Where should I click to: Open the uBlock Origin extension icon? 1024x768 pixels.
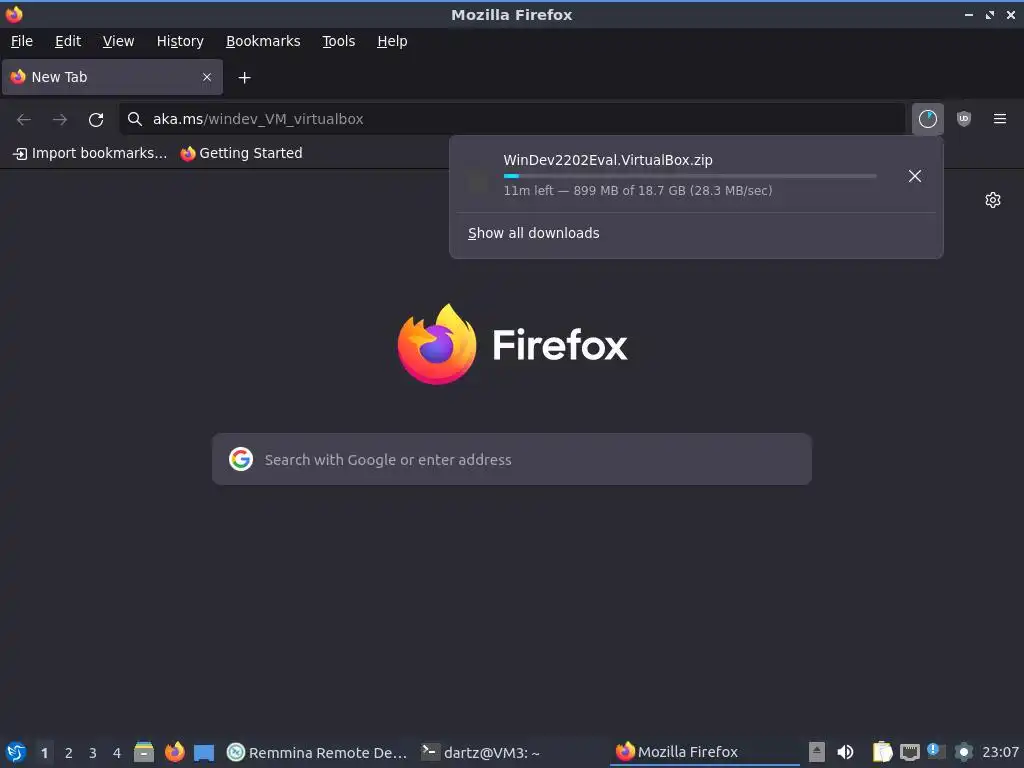(963, 119)
